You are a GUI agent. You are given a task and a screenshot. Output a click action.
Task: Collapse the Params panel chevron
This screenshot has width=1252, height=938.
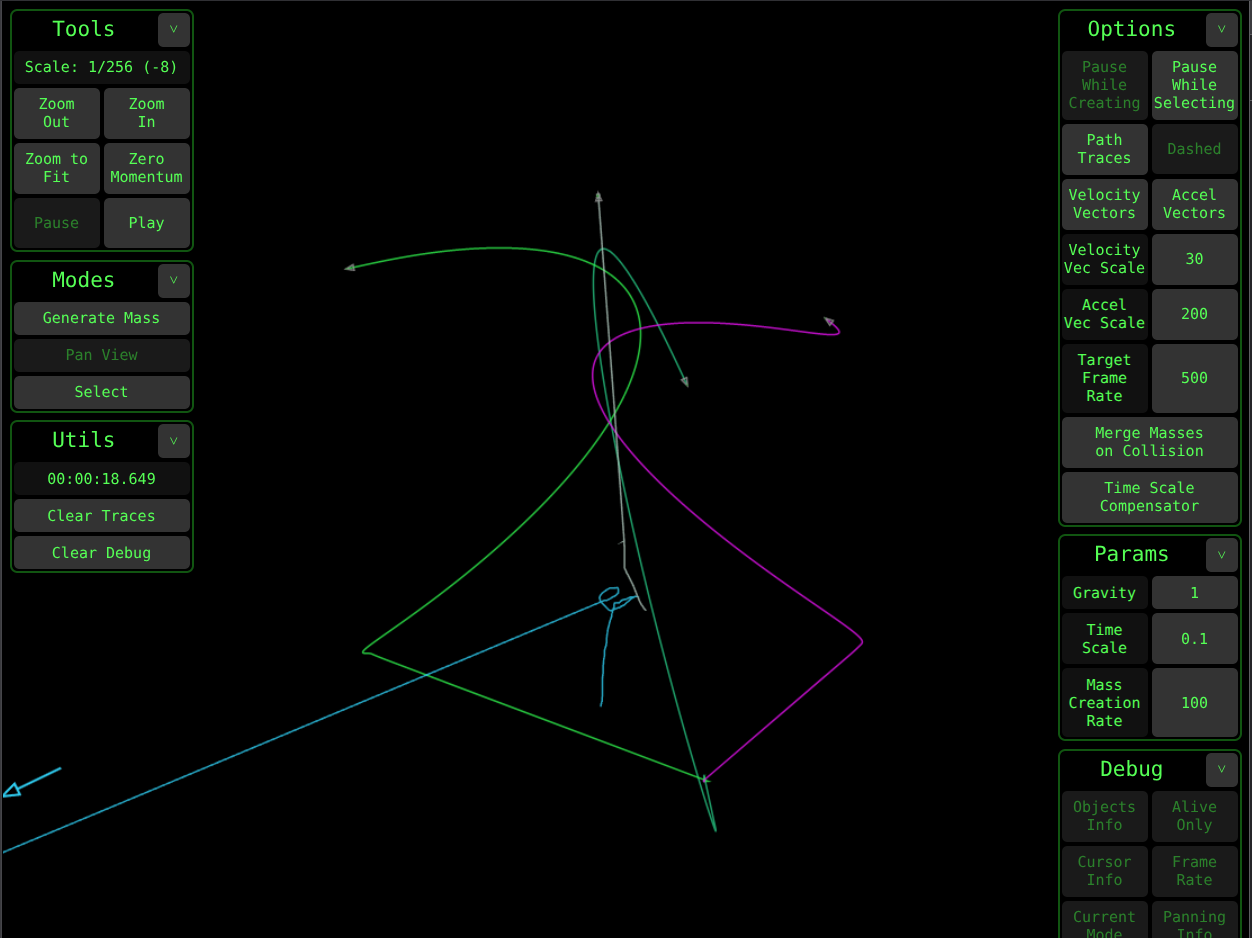point(1221,555)
